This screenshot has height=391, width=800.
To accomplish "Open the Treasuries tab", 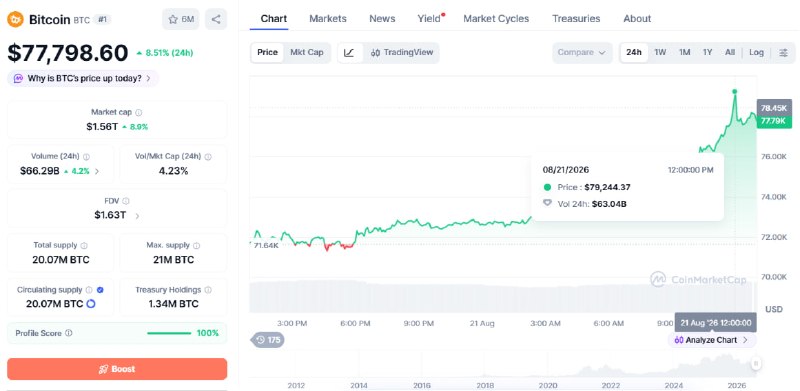I will (x=576, y=19).
